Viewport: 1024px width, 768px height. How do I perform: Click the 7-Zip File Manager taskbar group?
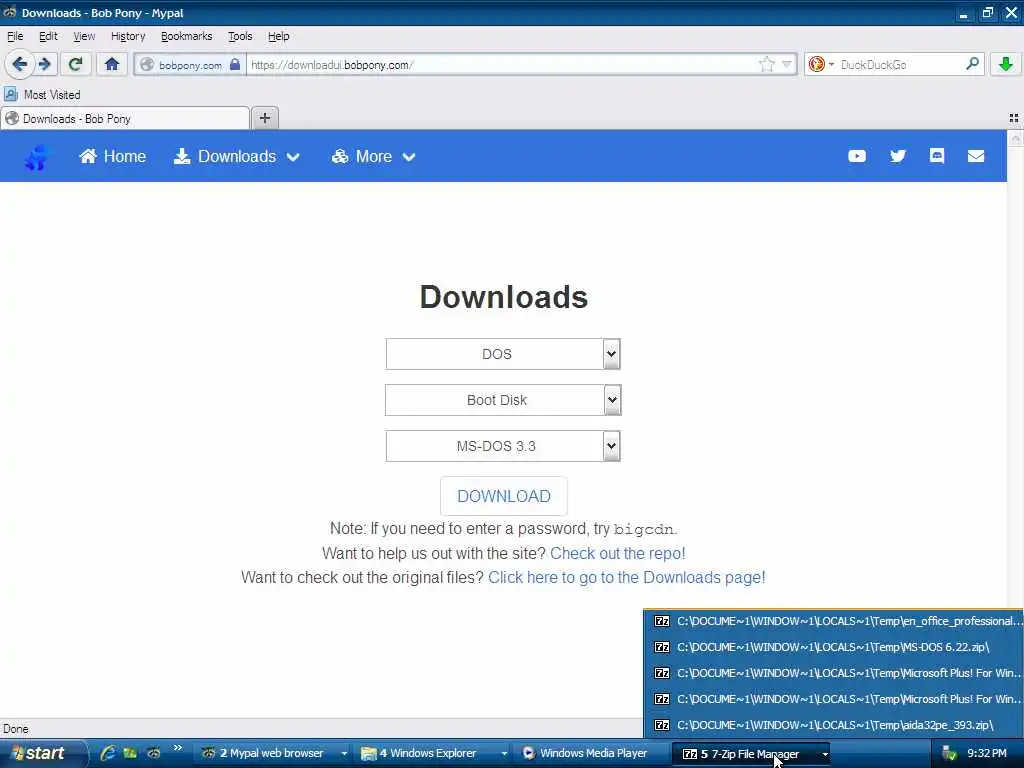coord(751,754)
